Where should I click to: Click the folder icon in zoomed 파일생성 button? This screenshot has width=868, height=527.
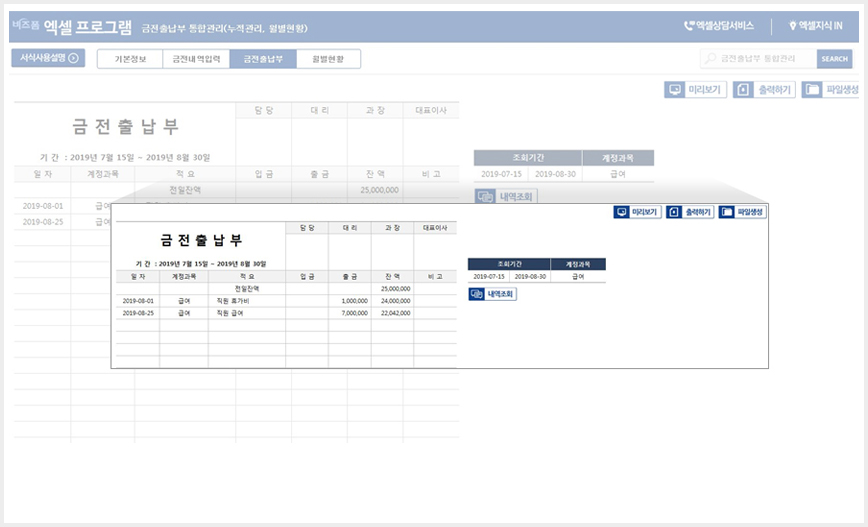pos(726,212)
